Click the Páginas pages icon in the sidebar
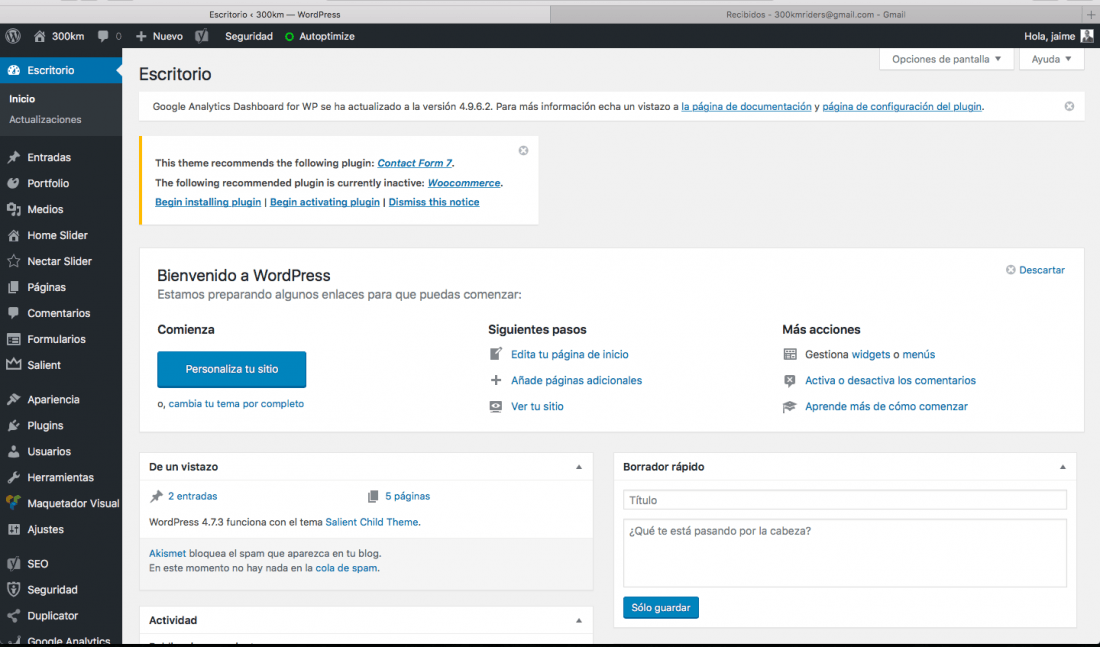Screen dimensions: 1100x647 click(13, 287)
